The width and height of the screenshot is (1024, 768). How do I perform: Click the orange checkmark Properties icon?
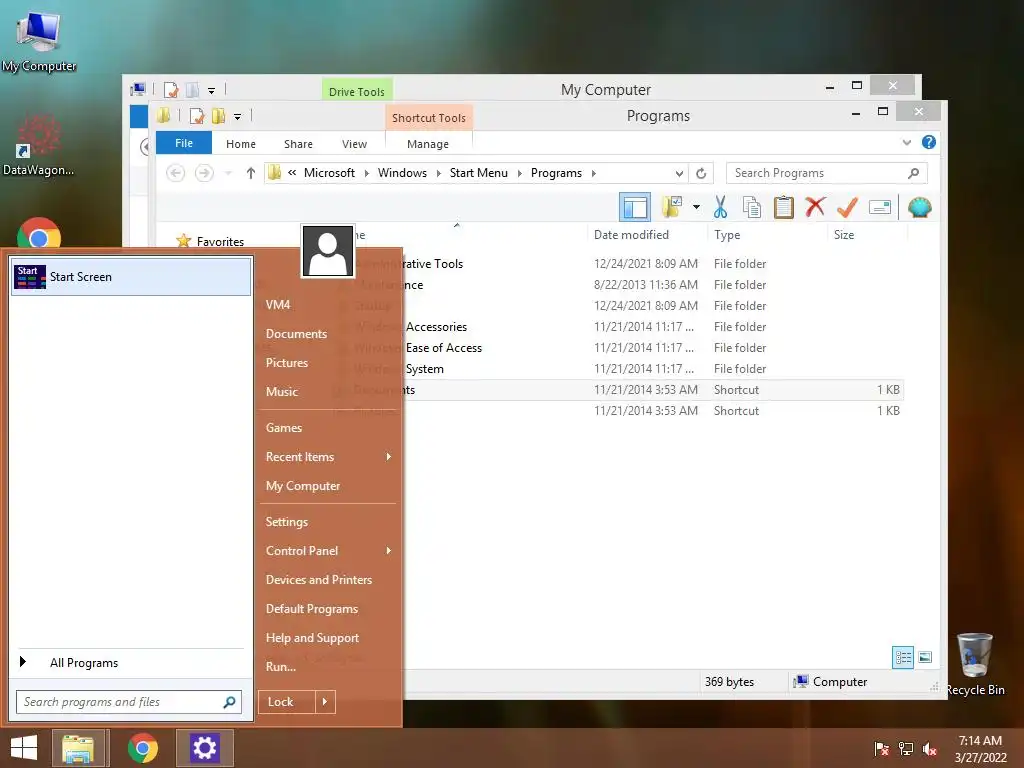coord(847,208)
